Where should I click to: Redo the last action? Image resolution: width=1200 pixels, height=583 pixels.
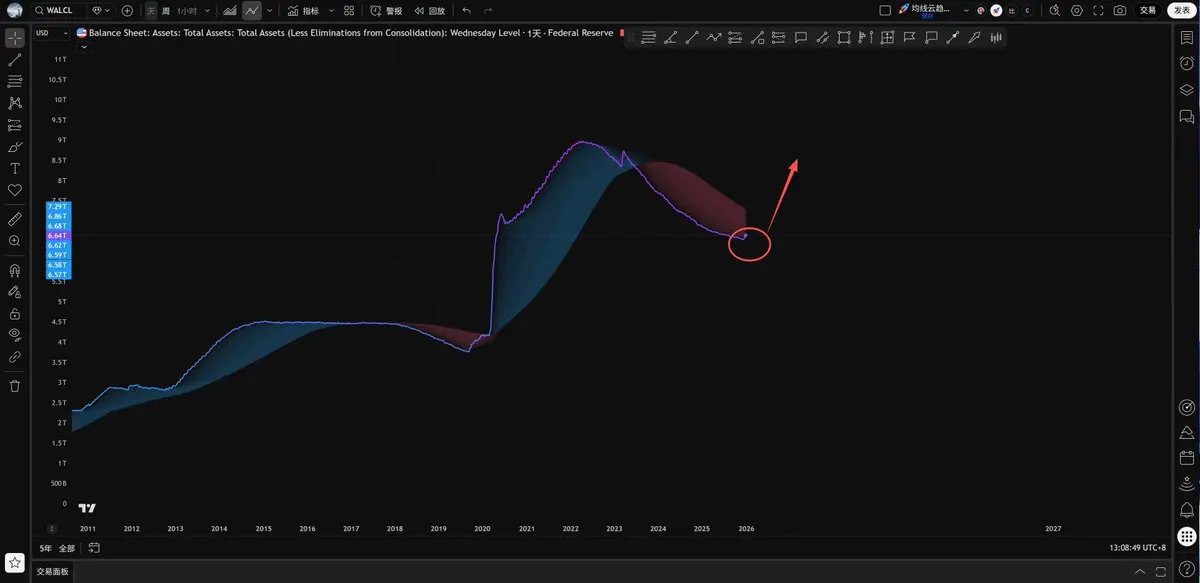(488, 10)
